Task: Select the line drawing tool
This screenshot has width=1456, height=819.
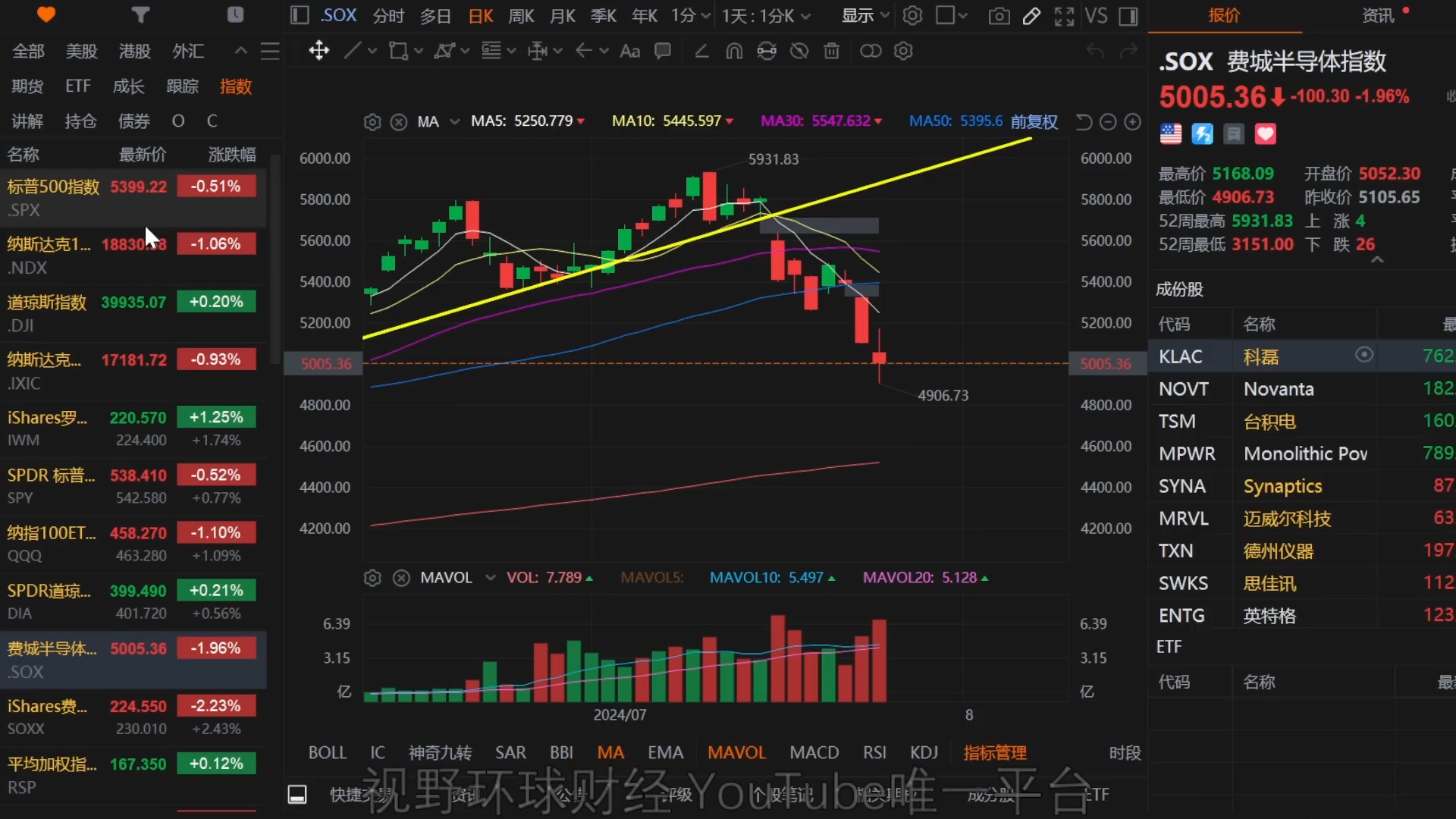Action: click(x=352, y=51)
